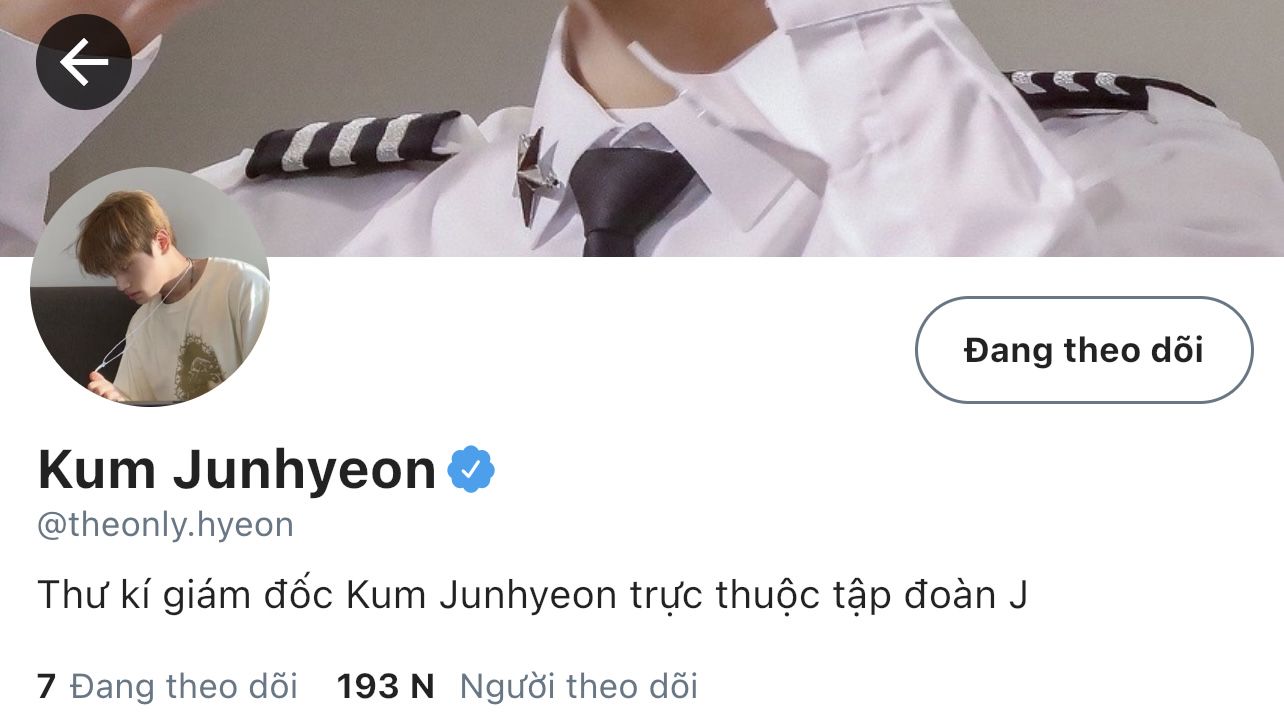
Task: Tap the 193 N follower count number
Action: (x=385, y=687)
